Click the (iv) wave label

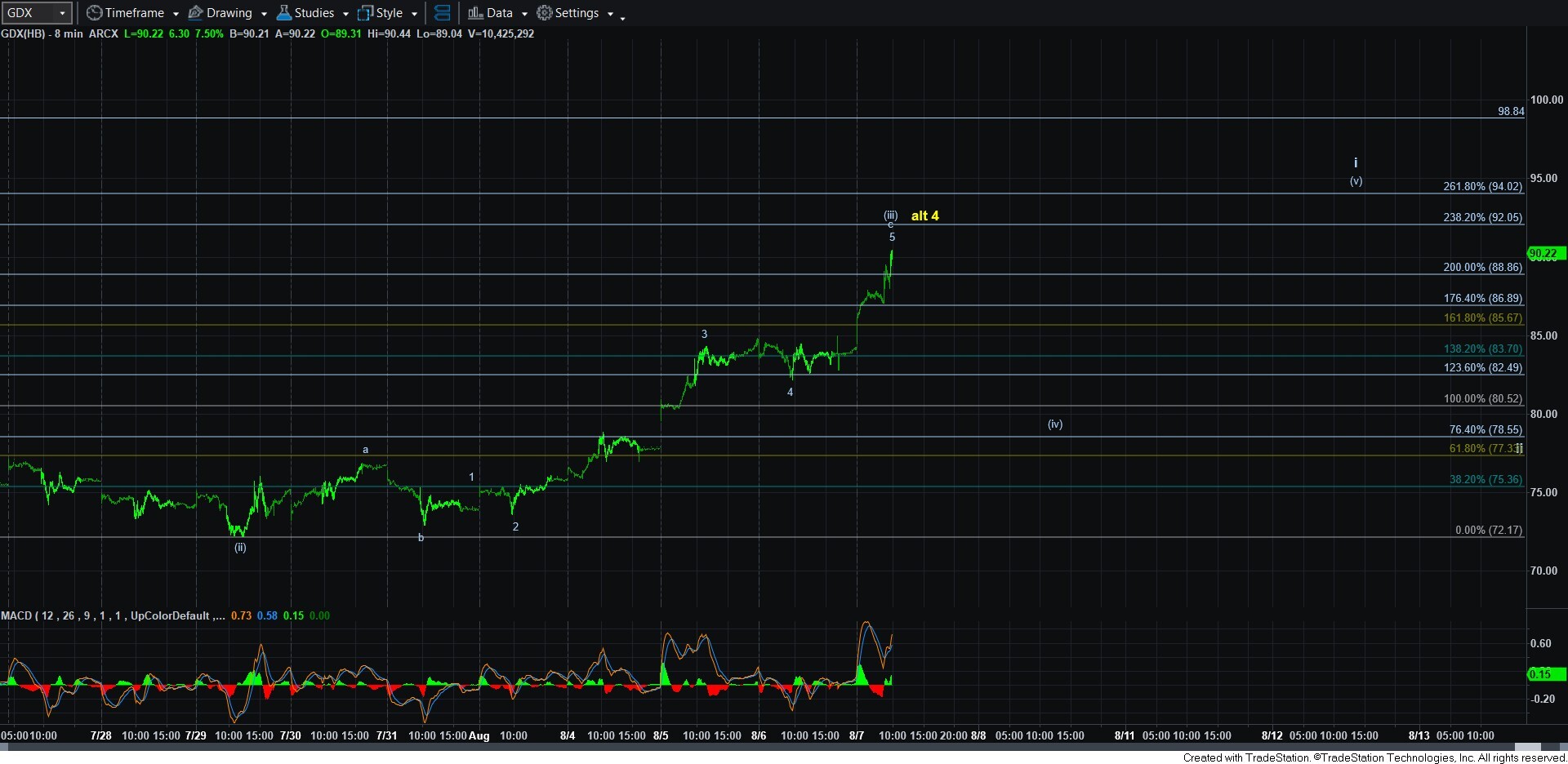1055,424
